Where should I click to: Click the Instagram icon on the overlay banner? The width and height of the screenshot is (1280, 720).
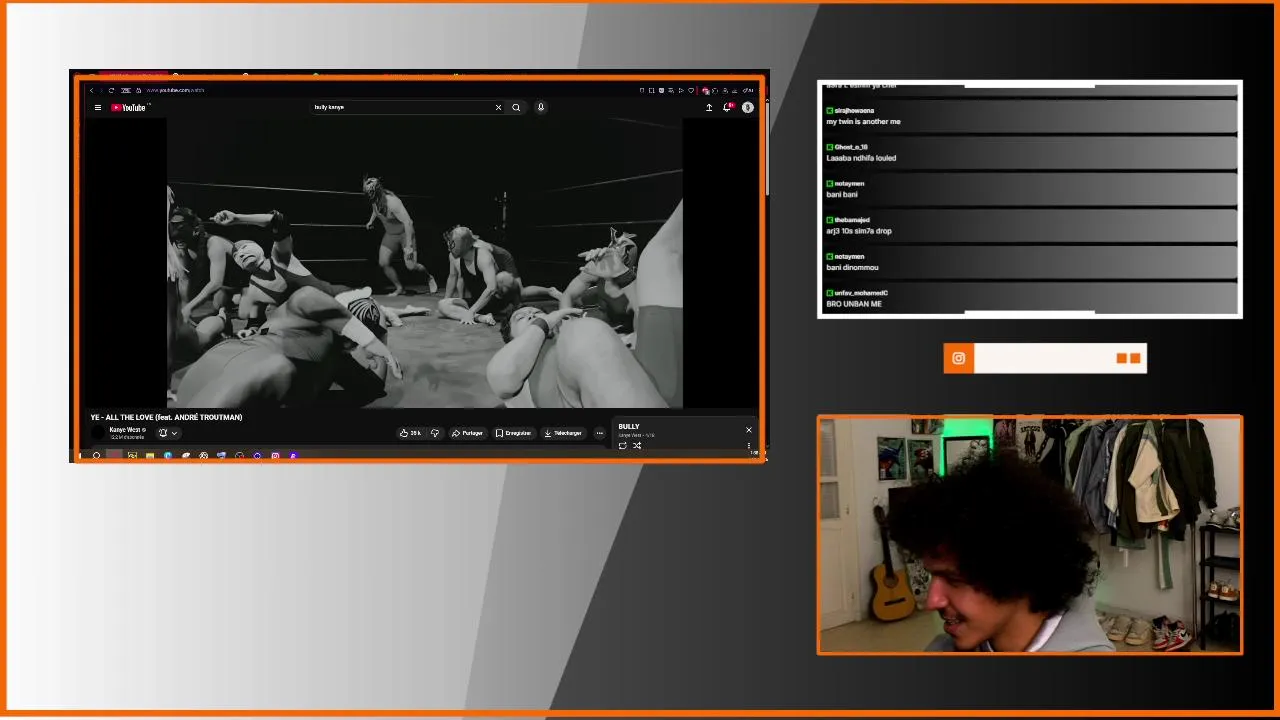pos(959,358)
